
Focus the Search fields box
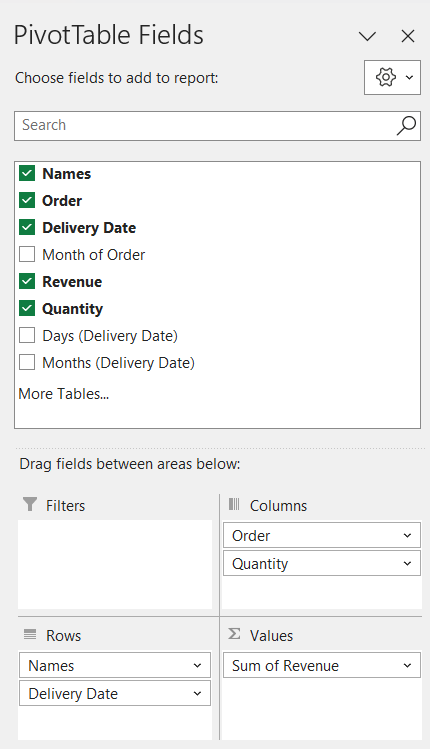pyautogui.click(x=217, y=126)
